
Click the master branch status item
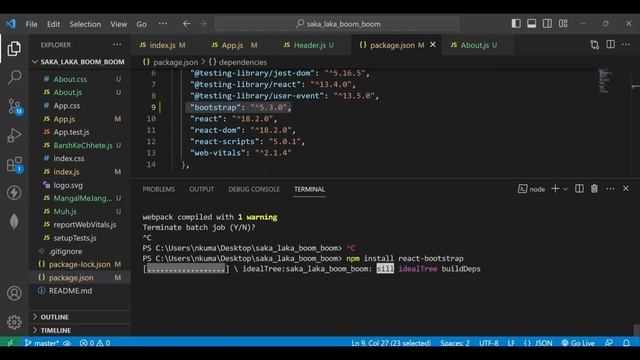(x=42, y=343)
